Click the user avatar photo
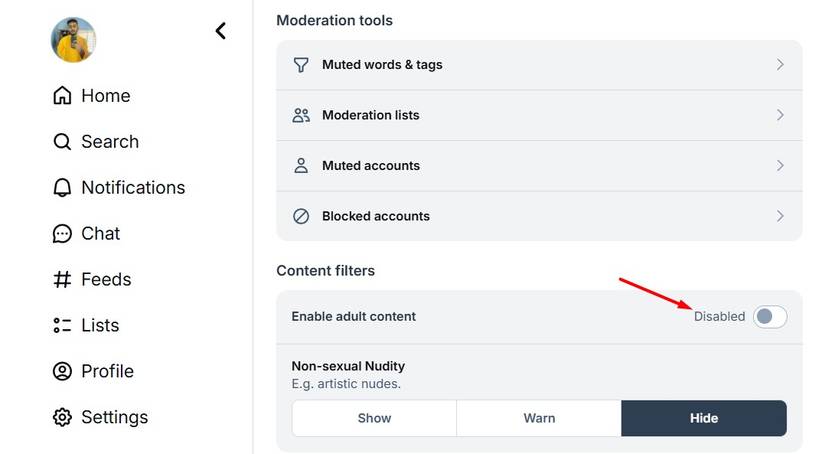Viewport: 825px width, 454px height. pyautogui.click(x=73, y=39)
